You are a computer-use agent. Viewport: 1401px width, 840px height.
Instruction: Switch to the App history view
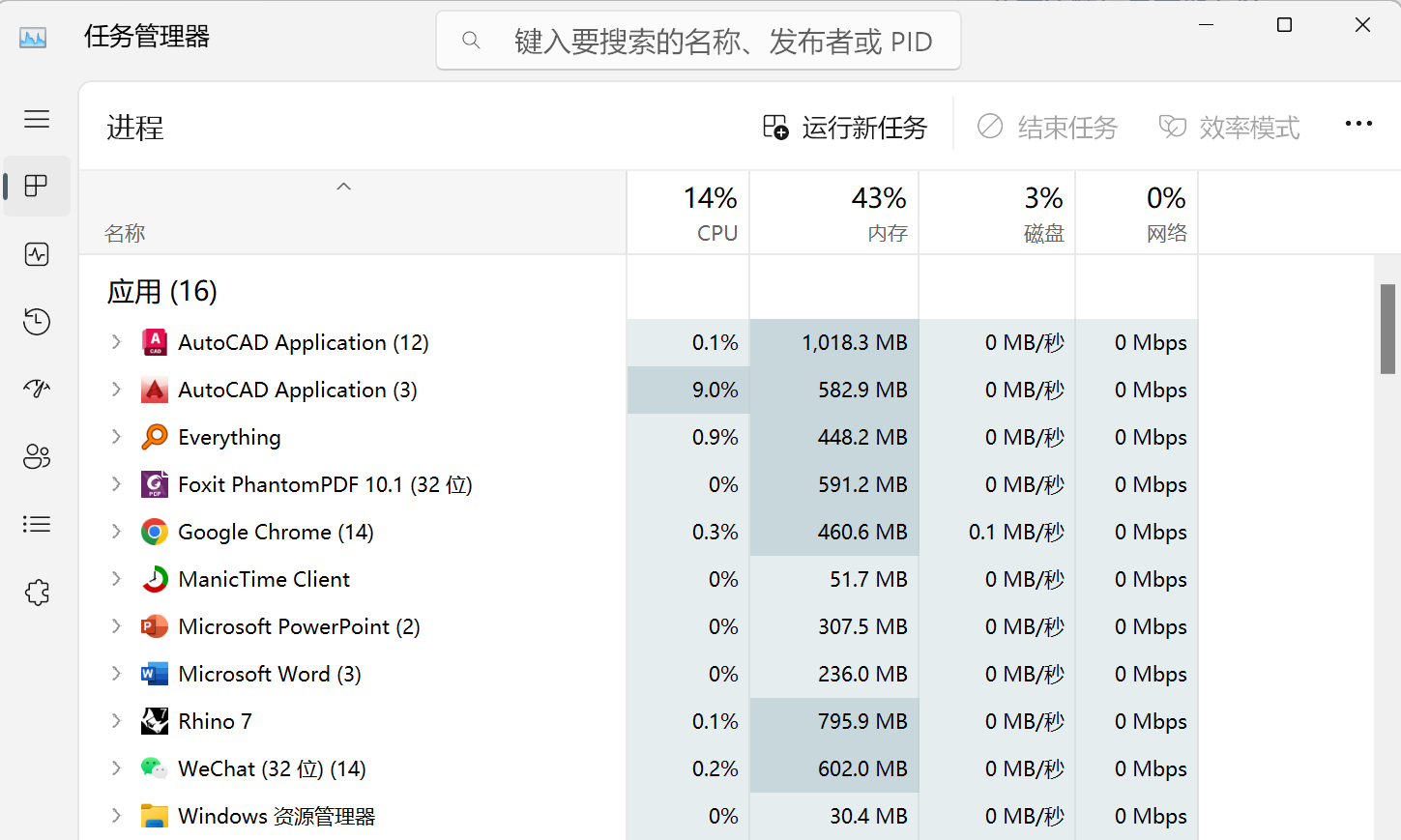[37, 322]
